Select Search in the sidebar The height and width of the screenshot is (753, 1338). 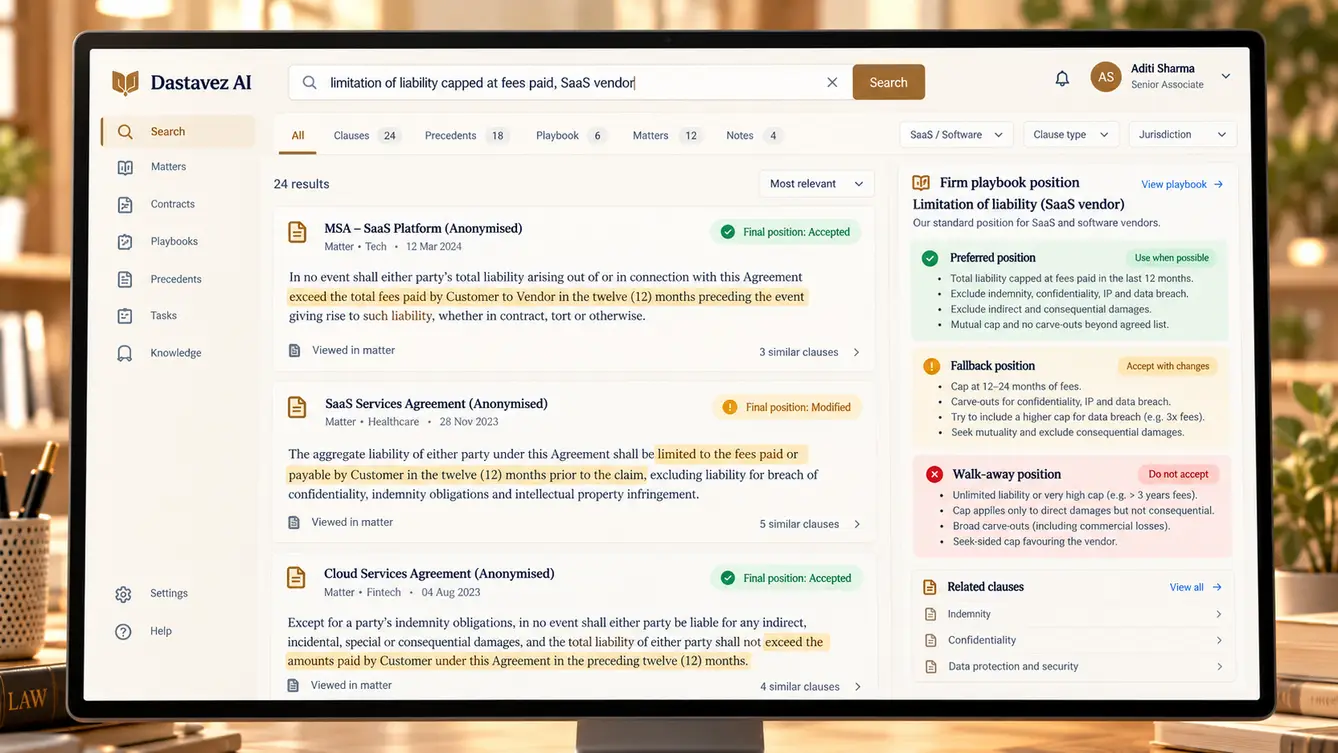pyautogui.click(x=177, y=131)
